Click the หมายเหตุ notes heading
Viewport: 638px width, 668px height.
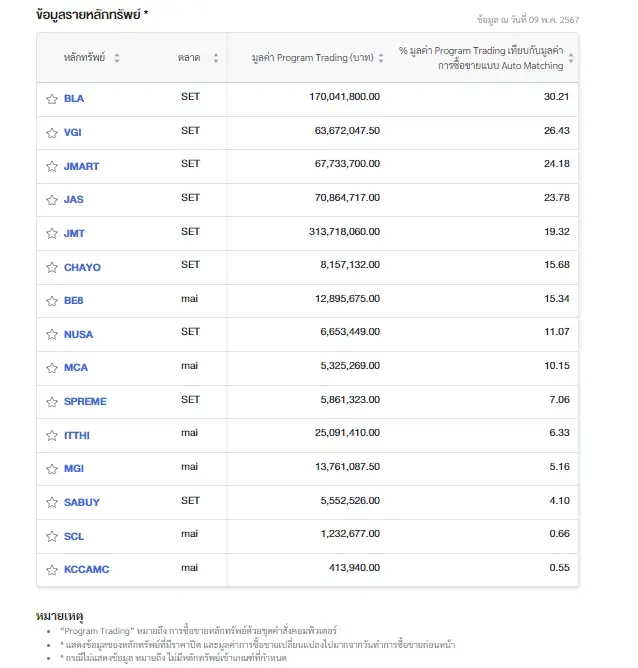coord(59,616)
